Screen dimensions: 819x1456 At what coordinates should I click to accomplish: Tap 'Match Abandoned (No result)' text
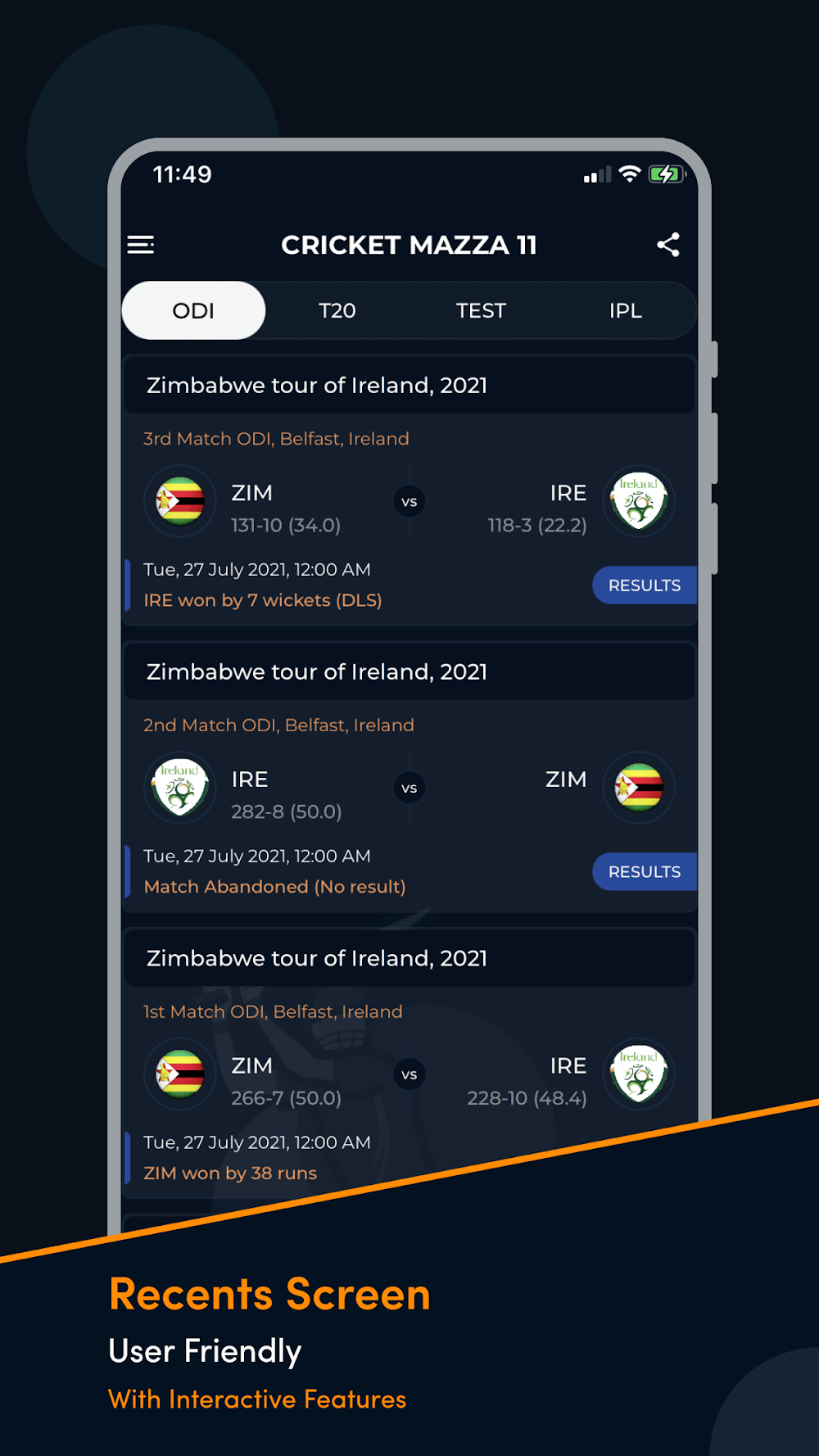pyautogui.click(x=274, y=887)
